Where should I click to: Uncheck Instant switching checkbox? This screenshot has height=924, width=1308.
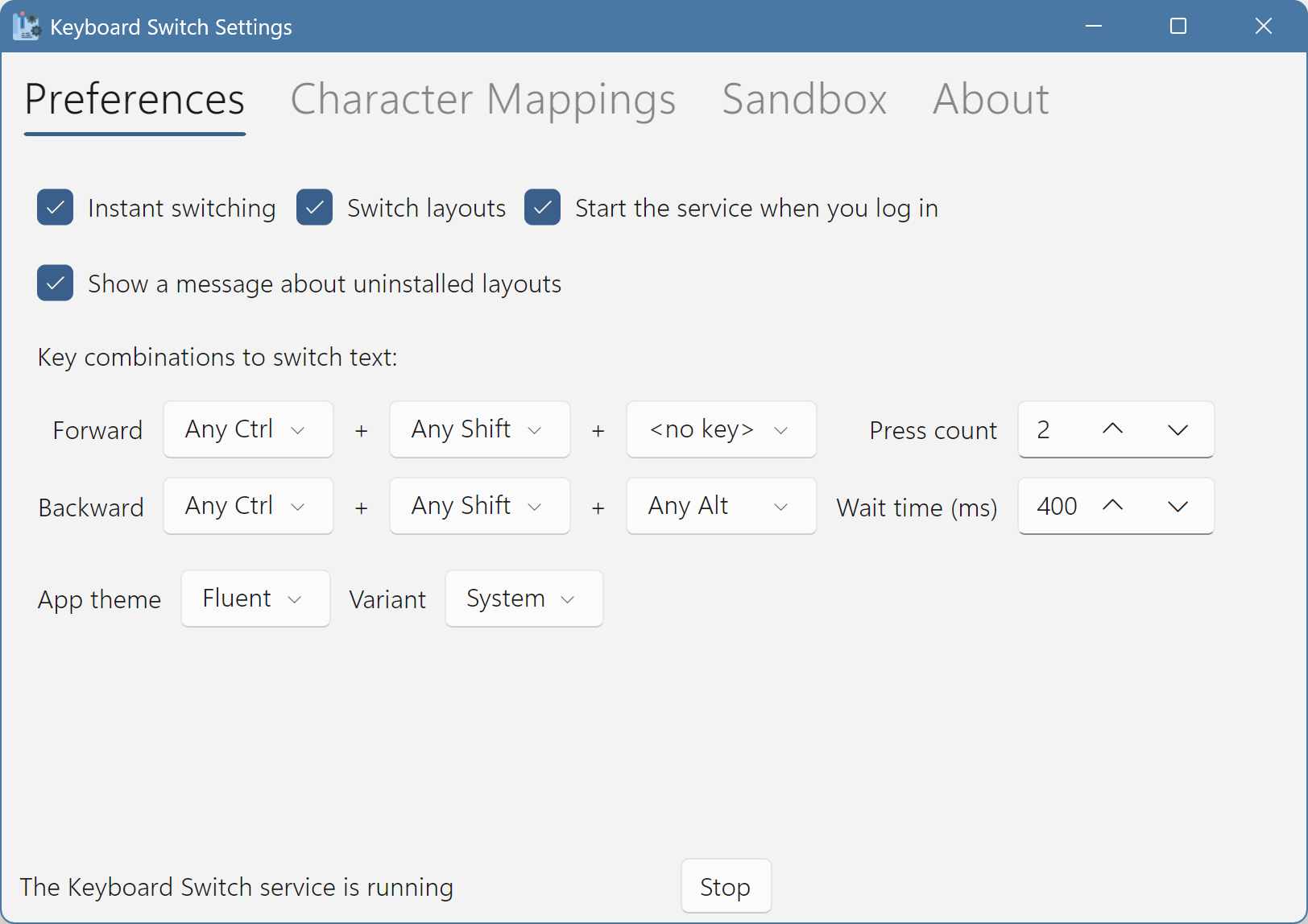click(55, 207)
